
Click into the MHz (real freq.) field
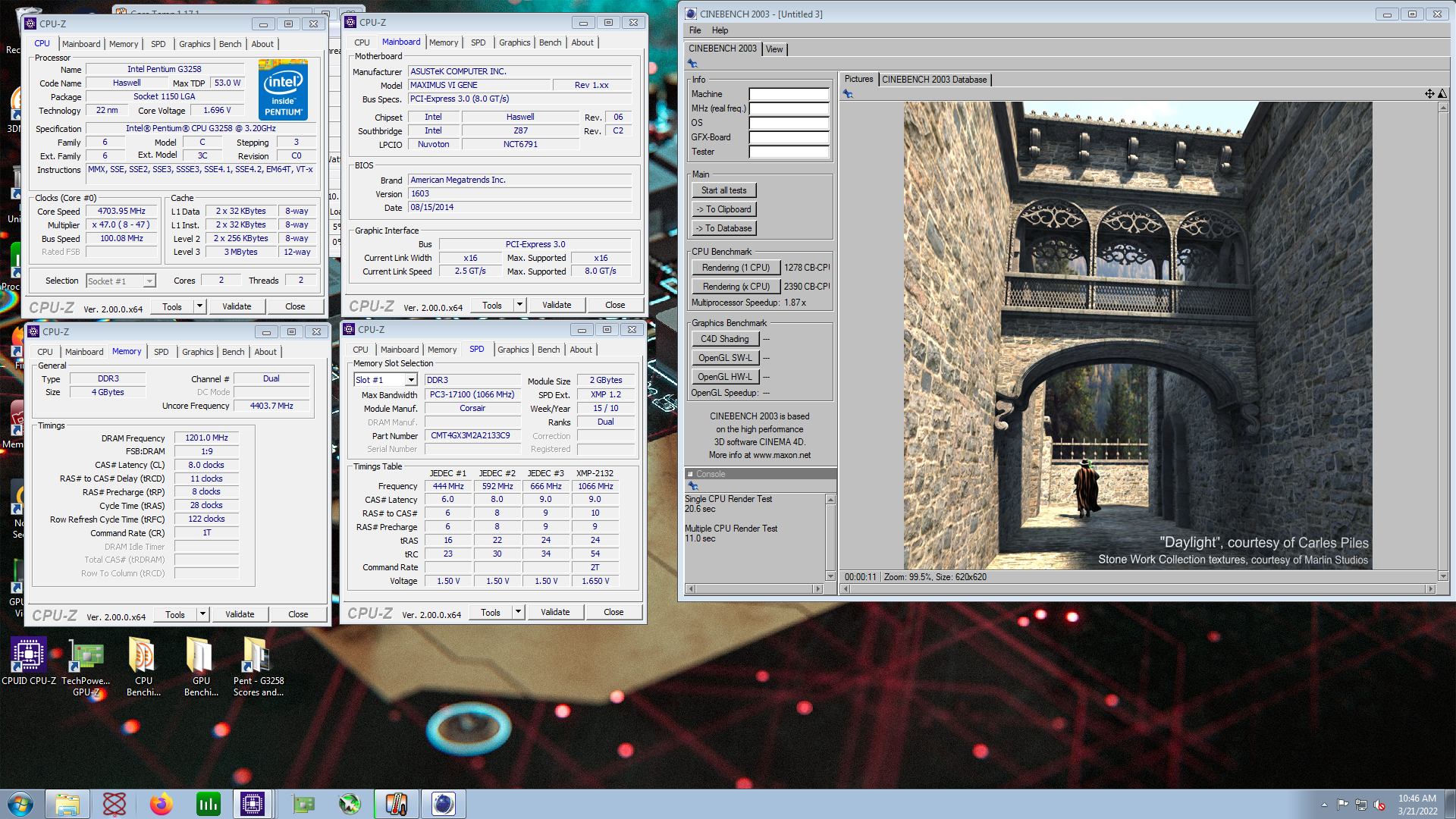[789, 109]
